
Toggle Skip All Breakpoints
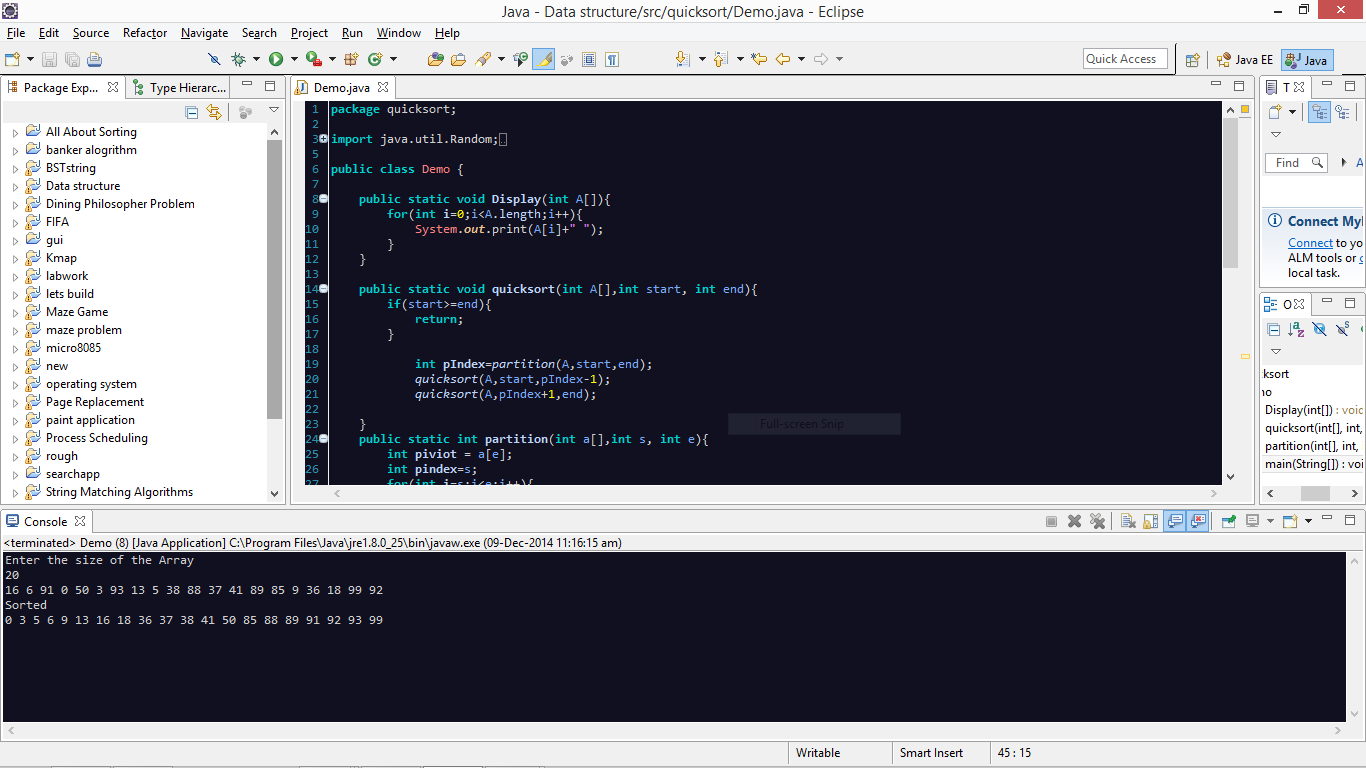(213, 58)
